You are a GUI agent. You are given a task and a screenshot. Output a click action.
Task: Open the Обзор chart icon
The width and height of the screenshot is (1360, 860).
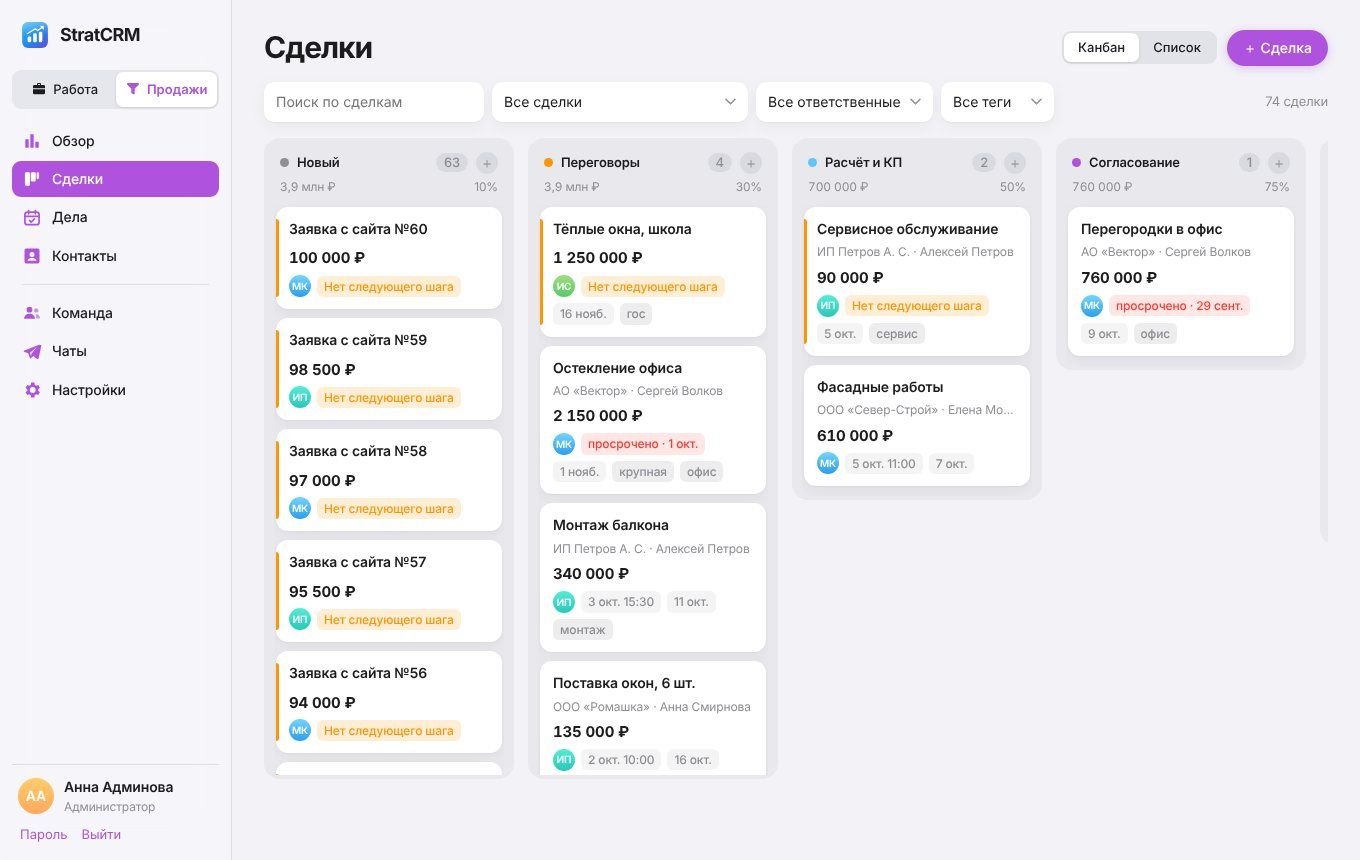point(32,141)
